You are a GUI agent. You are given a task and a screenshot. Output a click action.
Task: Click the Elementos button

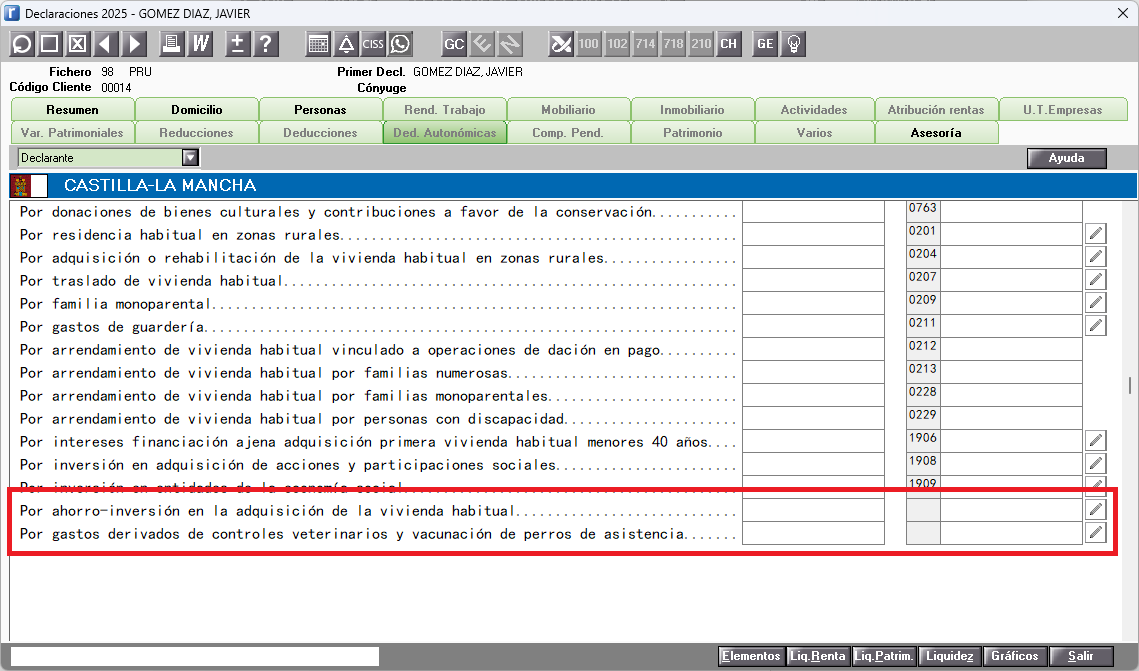pos(751,656)
